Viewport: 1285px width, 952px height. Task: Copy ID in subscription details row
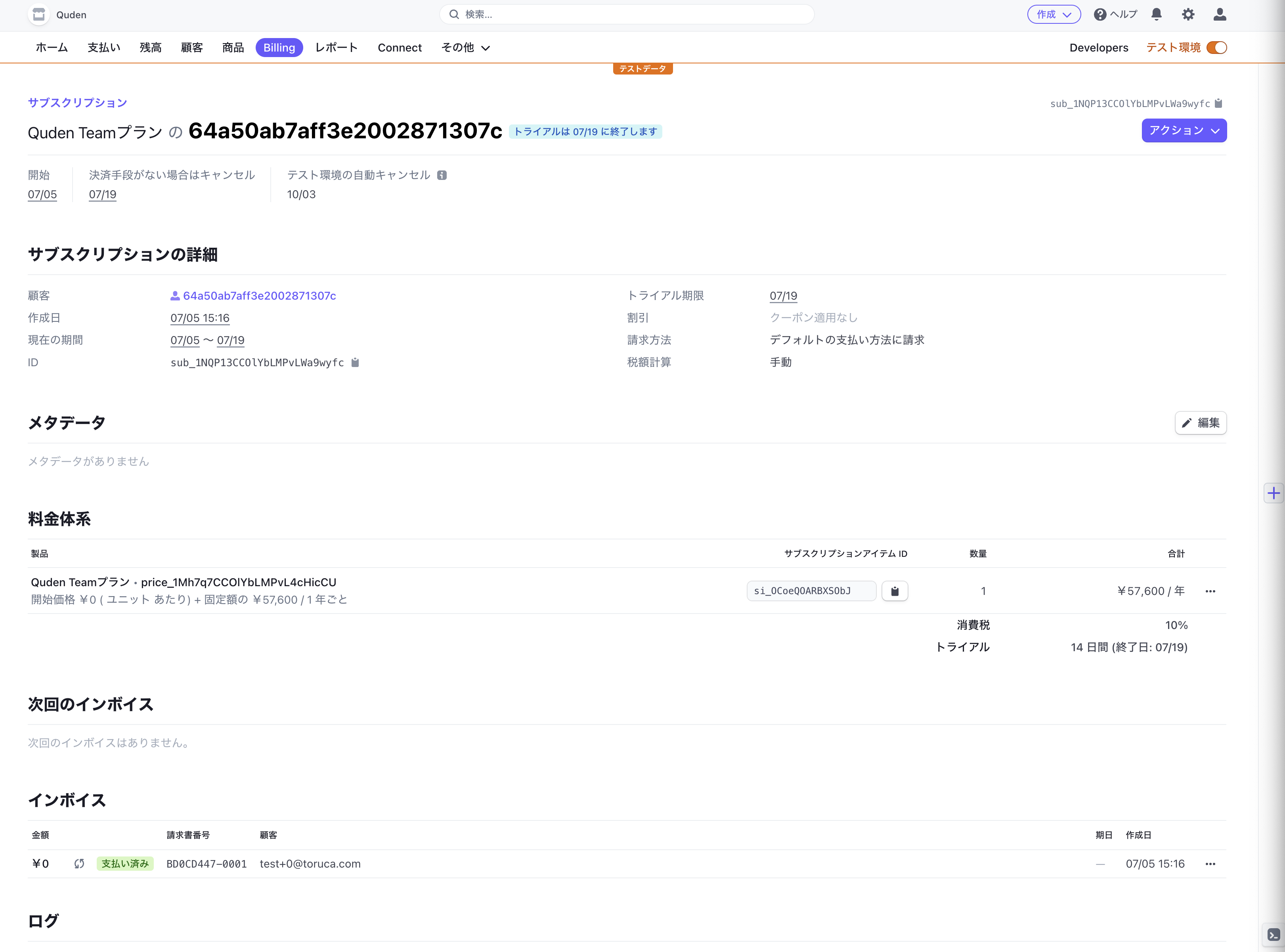(355, 363)
